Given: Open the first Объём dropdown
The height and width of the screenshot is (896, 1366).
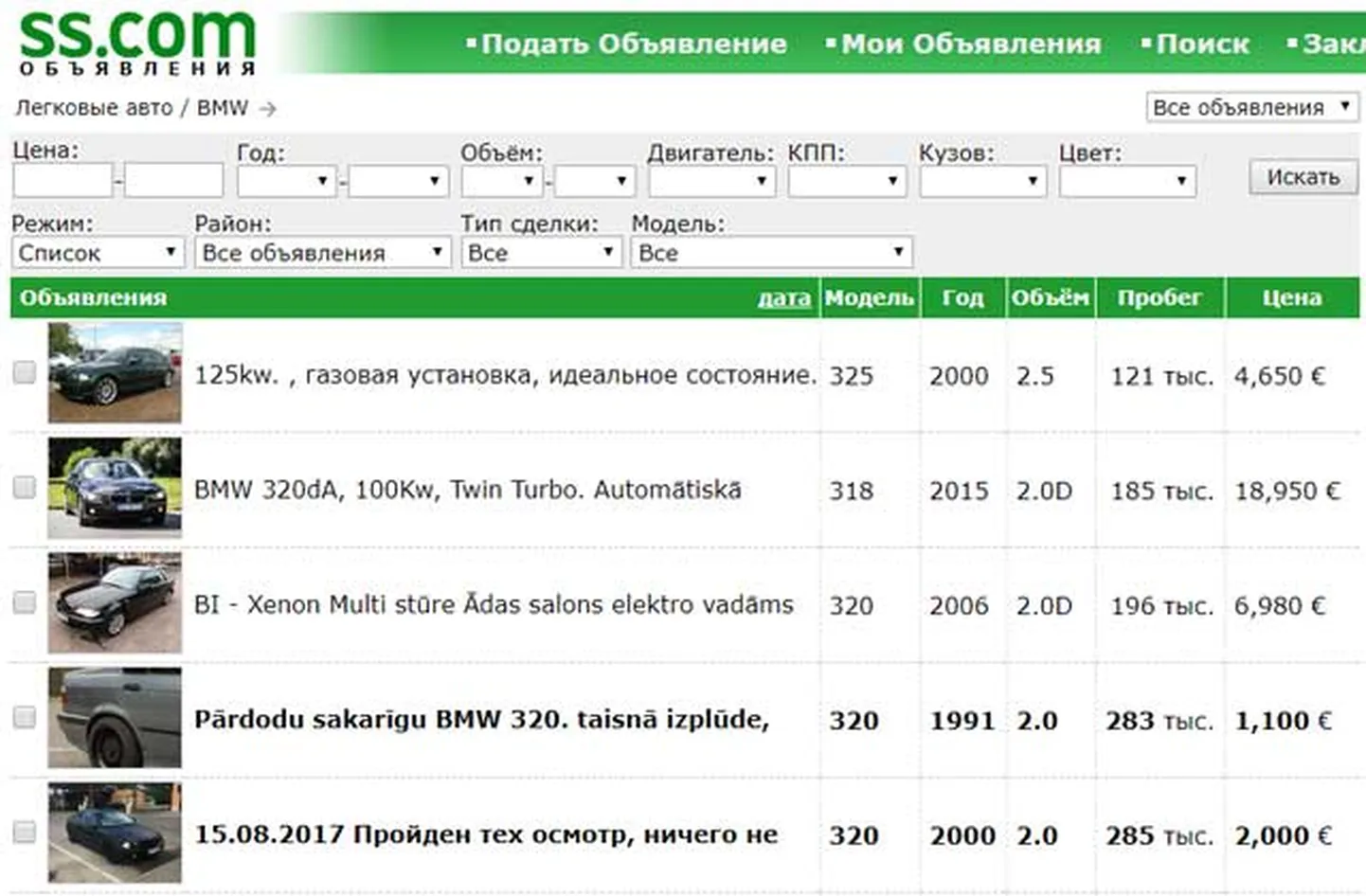Looking at the screenshot, I should [x=501, y=180].
